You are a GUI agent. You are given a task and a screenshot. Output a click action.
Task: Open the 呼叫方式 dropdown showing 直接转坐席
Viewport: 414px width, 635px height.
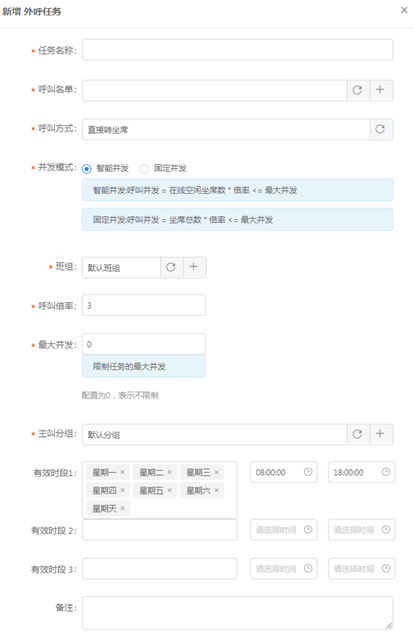click(226, 129)
